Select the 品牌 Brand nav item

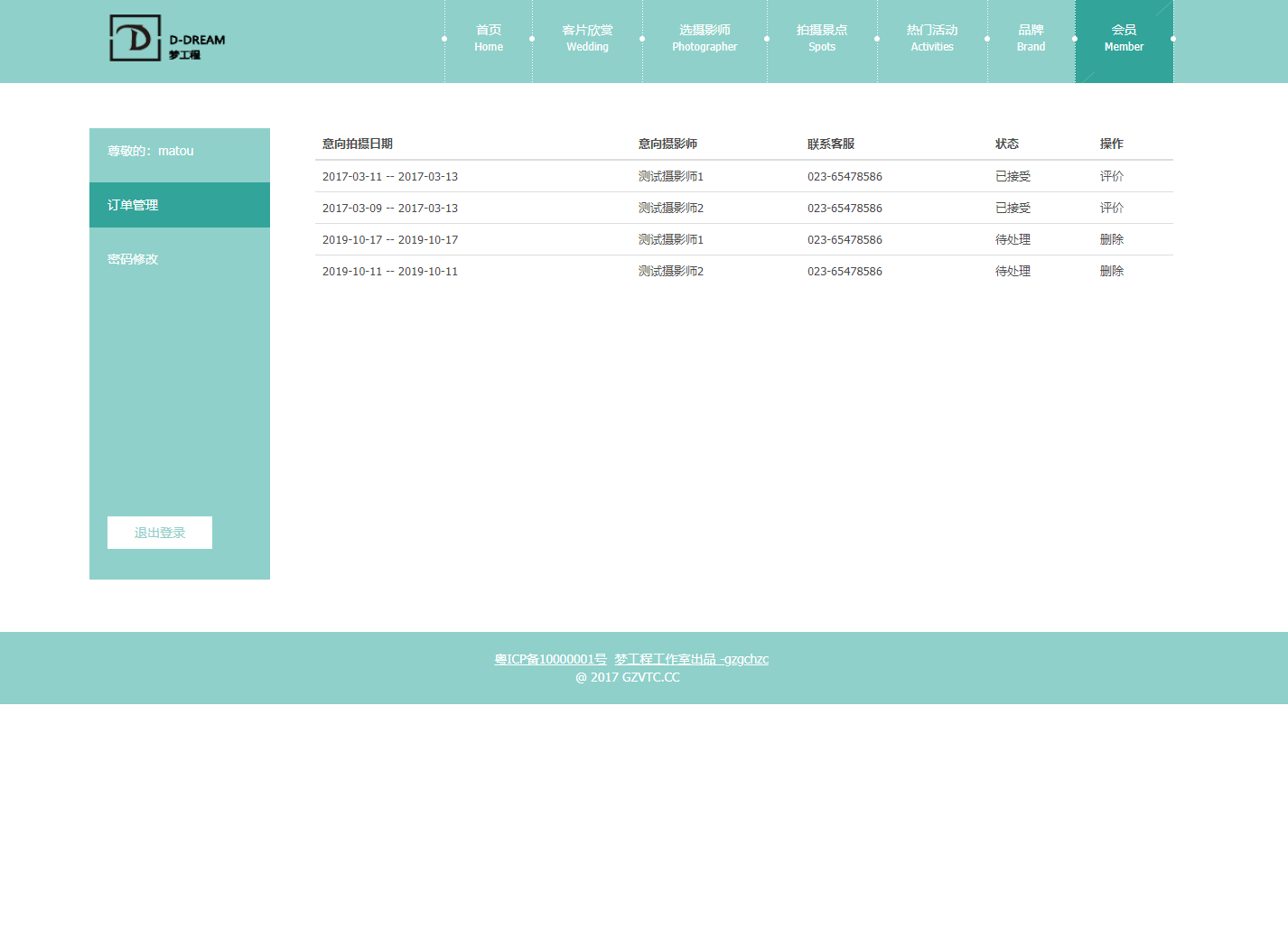(1031, 39)
